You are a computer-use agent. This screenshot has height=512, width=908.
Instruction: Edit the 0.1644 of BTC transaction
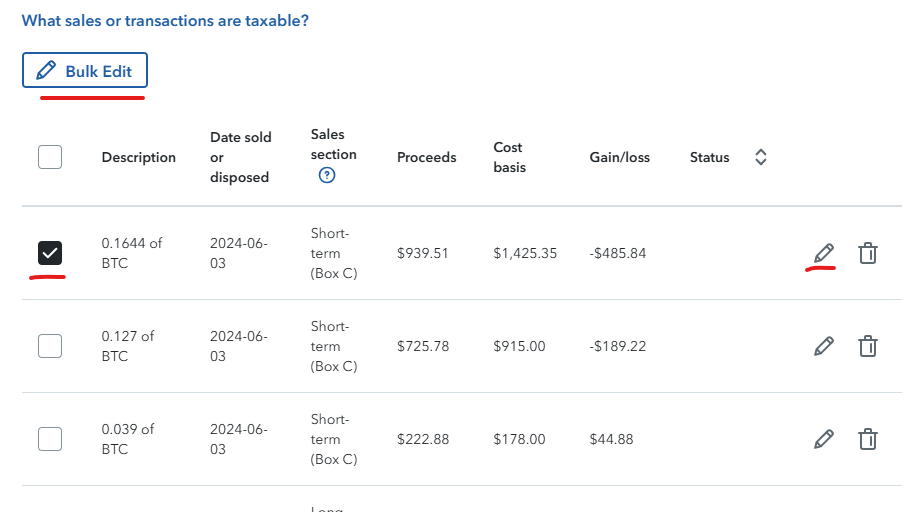823,253
